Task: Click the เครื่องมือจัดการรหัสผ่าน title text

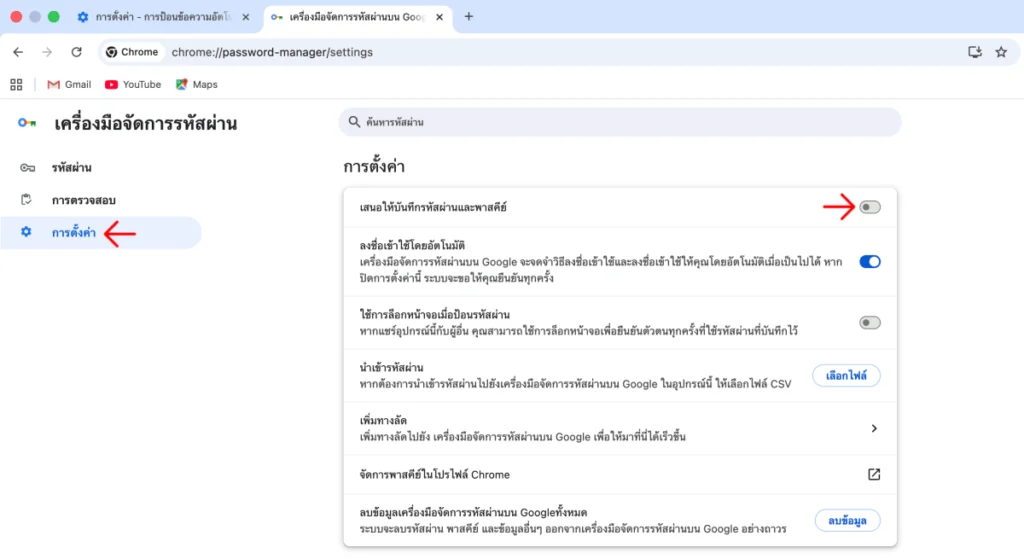Action: point(145,123)
